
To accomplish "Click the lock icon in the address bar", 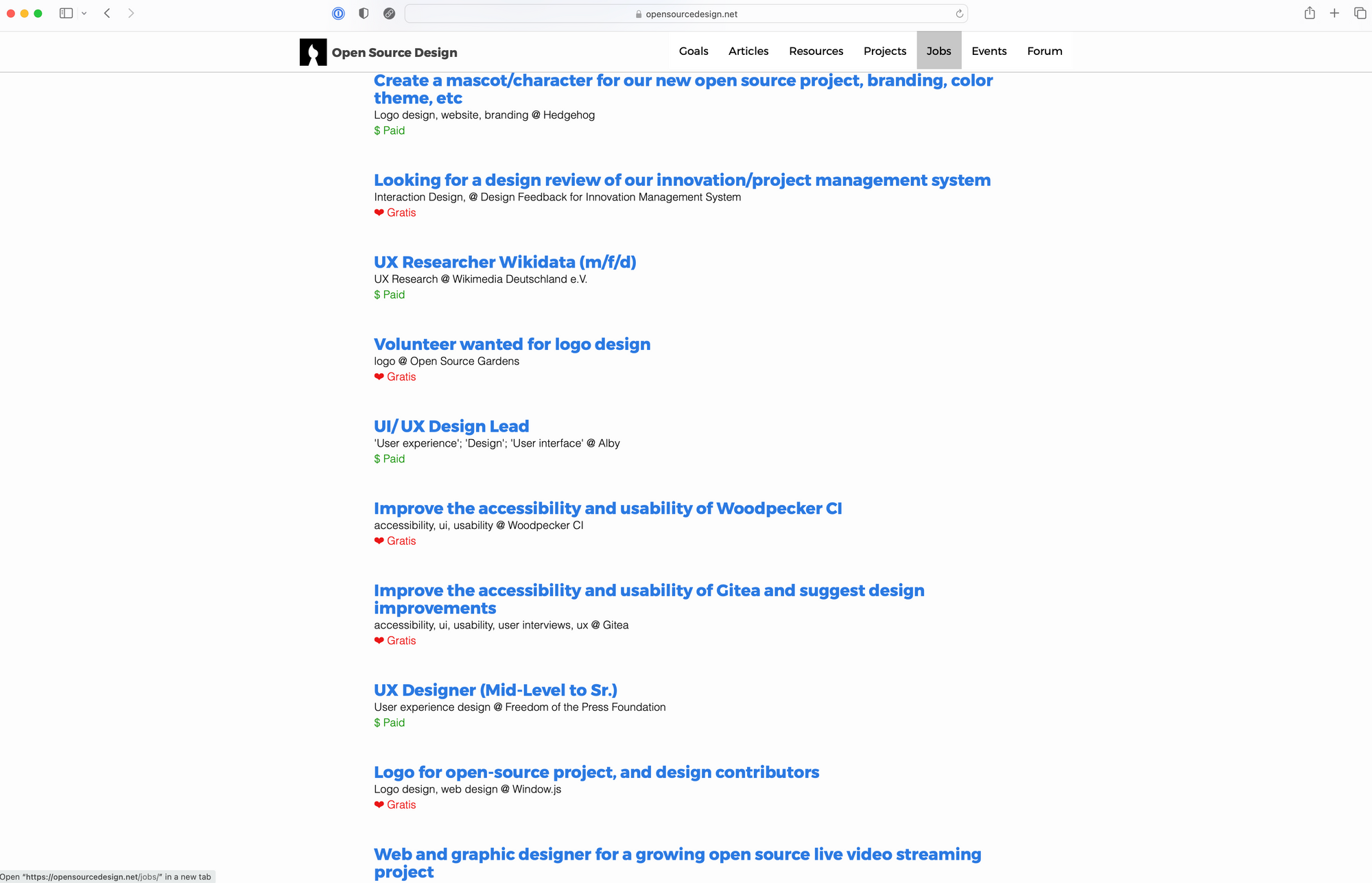I will tap(639, 14).
